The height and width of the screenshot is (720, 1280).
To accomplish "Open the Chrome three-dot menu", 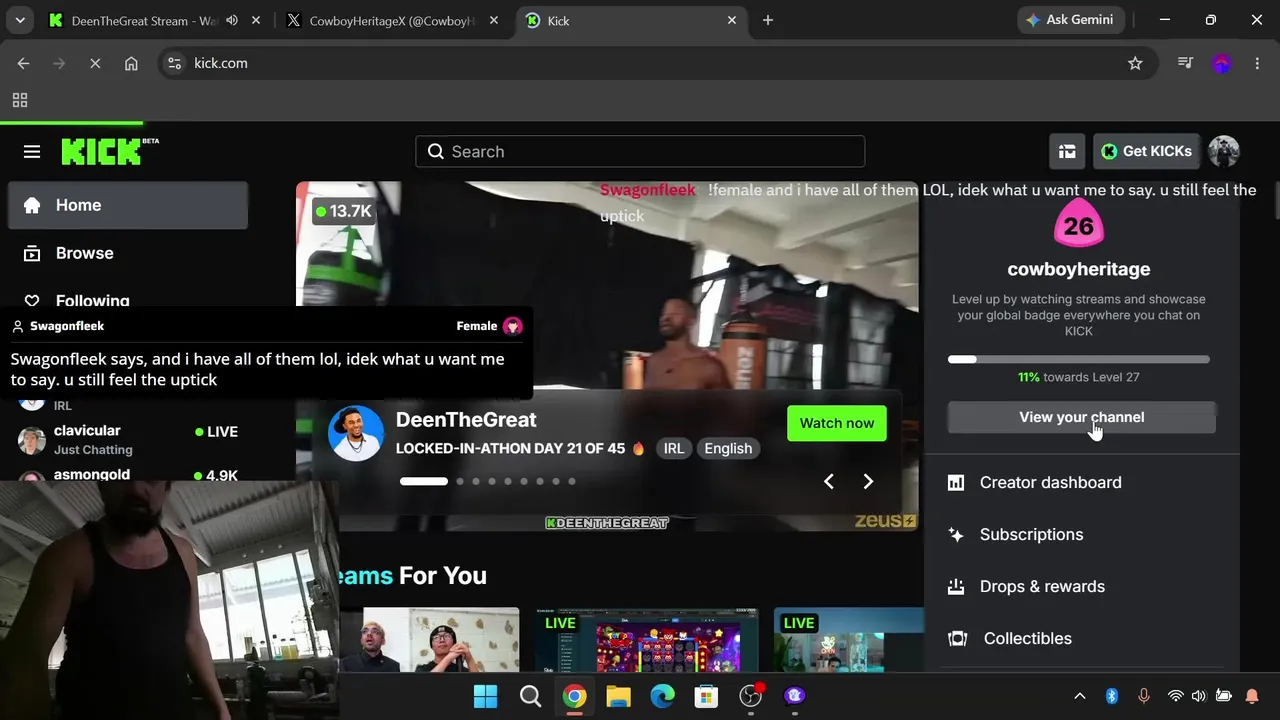I will [1257, 63].
